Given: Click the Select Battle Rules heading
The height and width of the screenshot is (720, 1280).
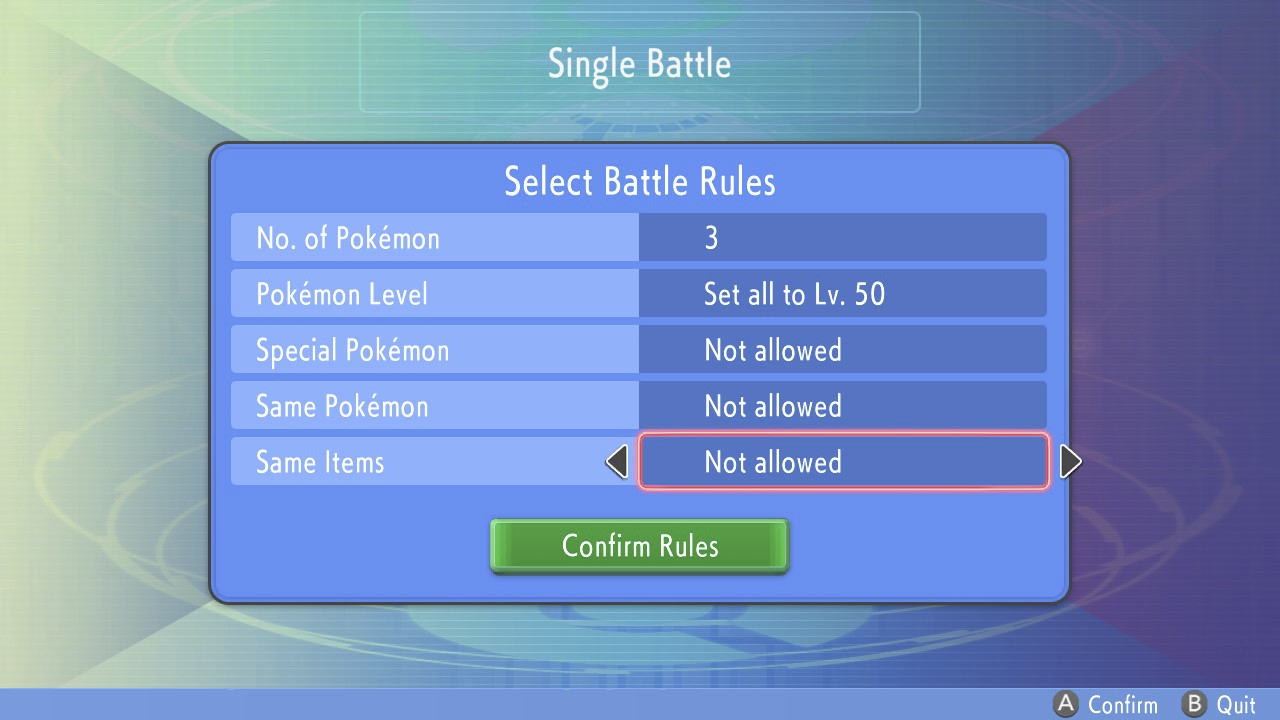Looking at the screenshot, I should (x=640, y=182).
